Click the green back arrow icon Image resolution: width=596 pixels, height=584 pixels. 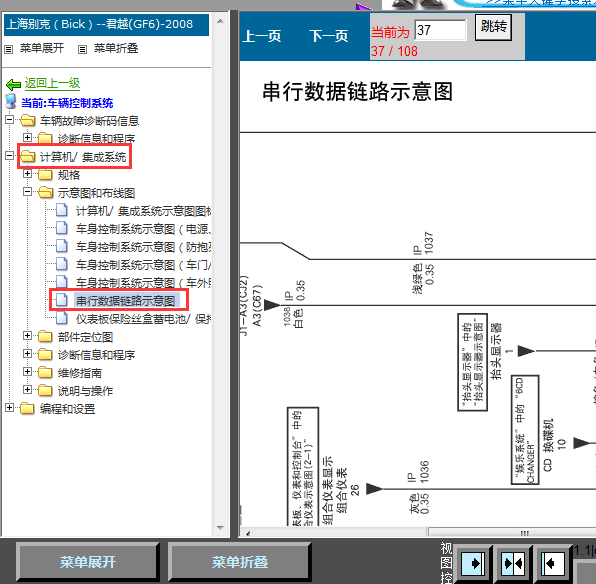13,84
